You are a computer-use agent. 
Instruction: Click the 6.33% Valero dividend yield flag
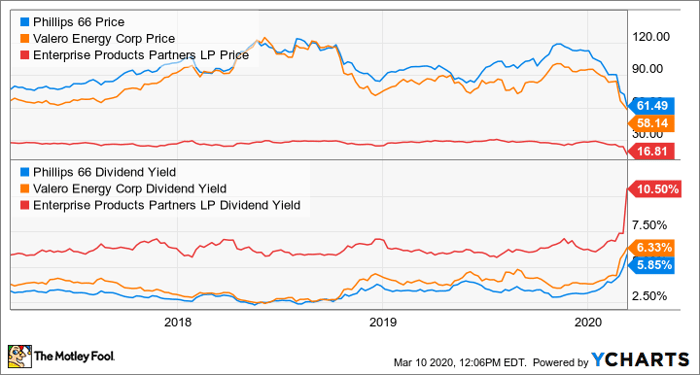point(650,247)
